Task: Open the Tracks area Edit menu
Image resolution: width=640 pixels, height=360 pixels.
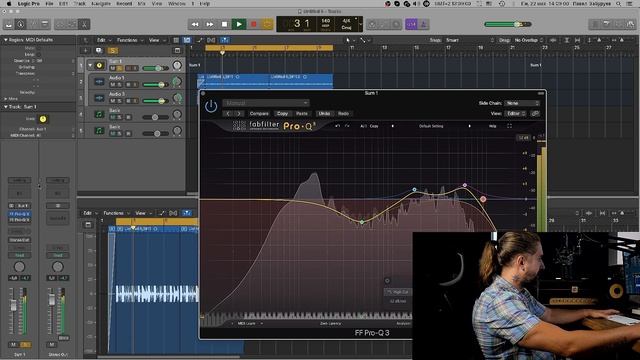Action: tap(102, 40)
